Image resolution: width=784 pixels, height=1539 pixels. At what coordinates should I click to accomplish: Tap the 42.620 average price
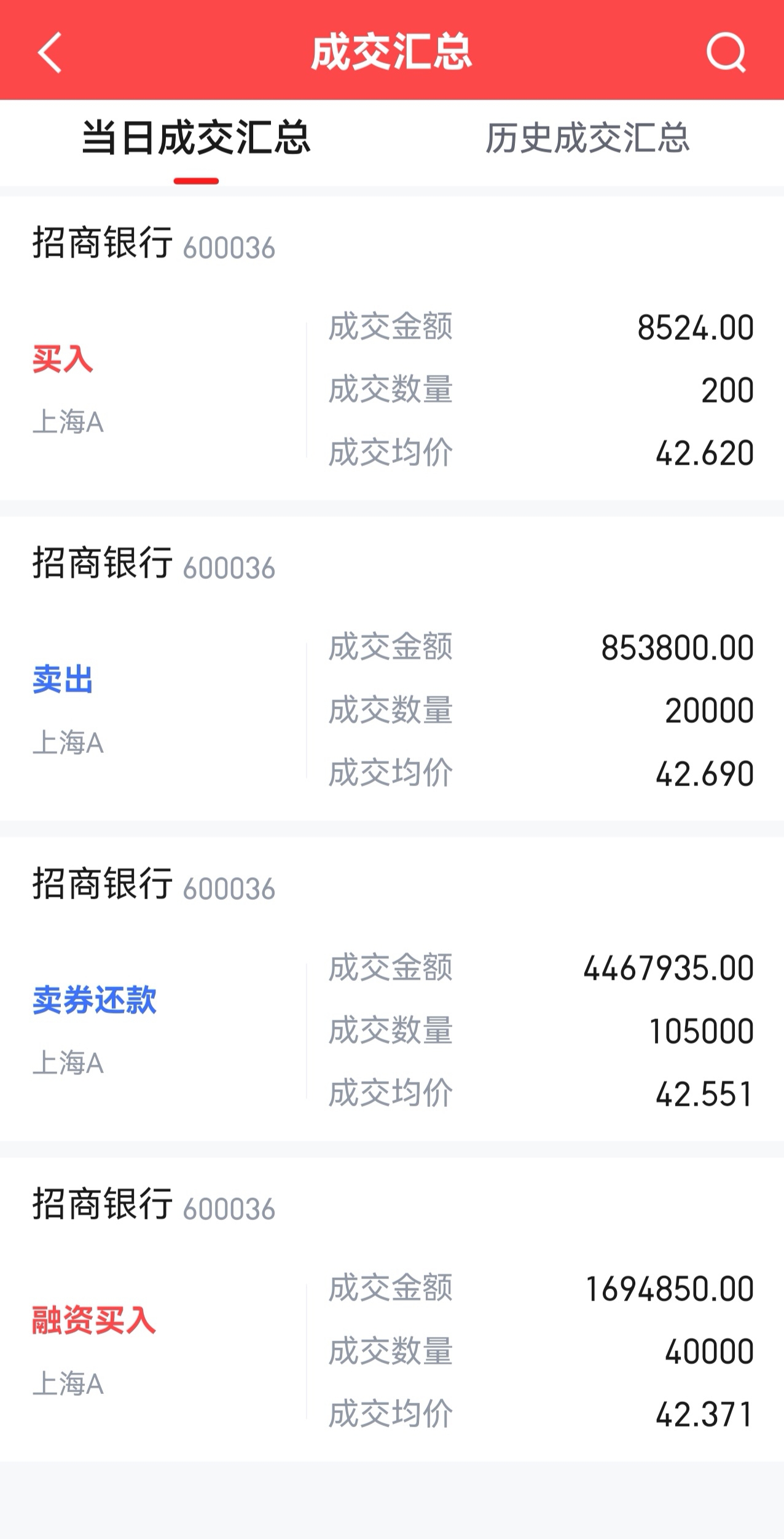point(704,454)
